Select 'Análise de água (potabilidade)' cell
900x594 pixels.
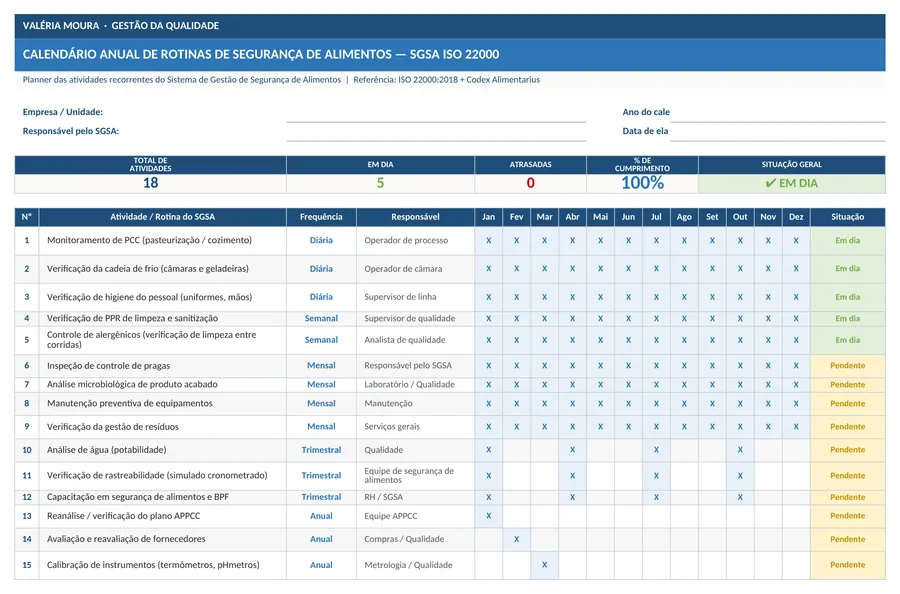(x=162, y=450)
